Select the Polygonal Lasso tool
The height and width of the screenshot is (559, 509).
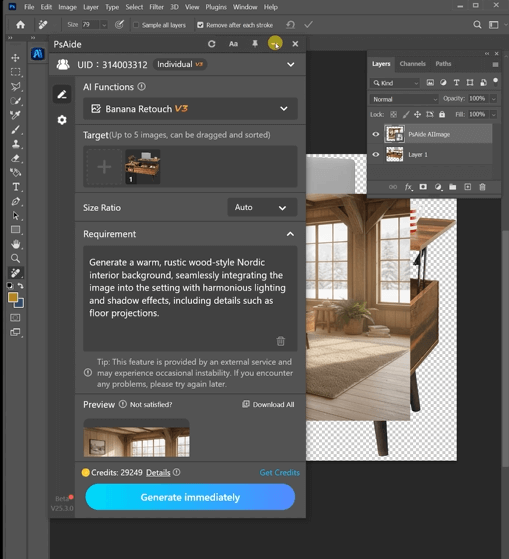[15, 86]
